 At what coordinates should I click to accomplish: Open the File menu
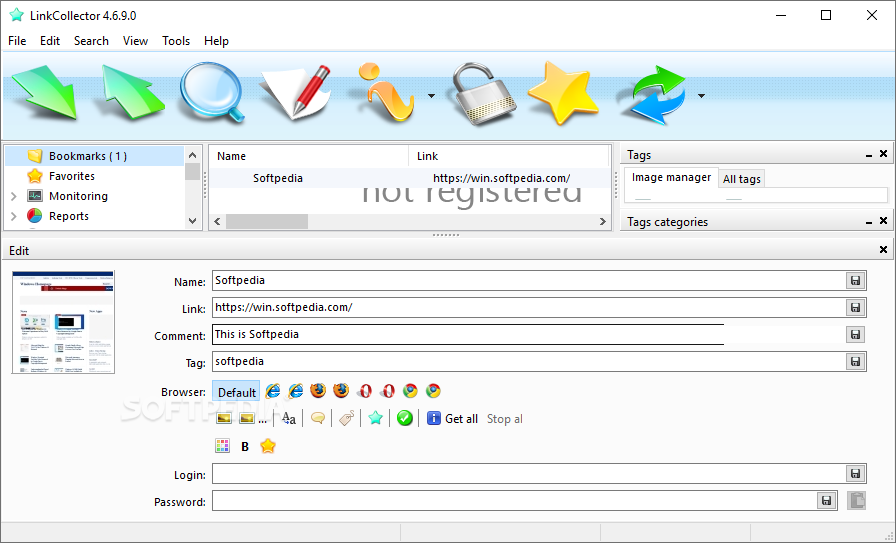pos(17,41)
